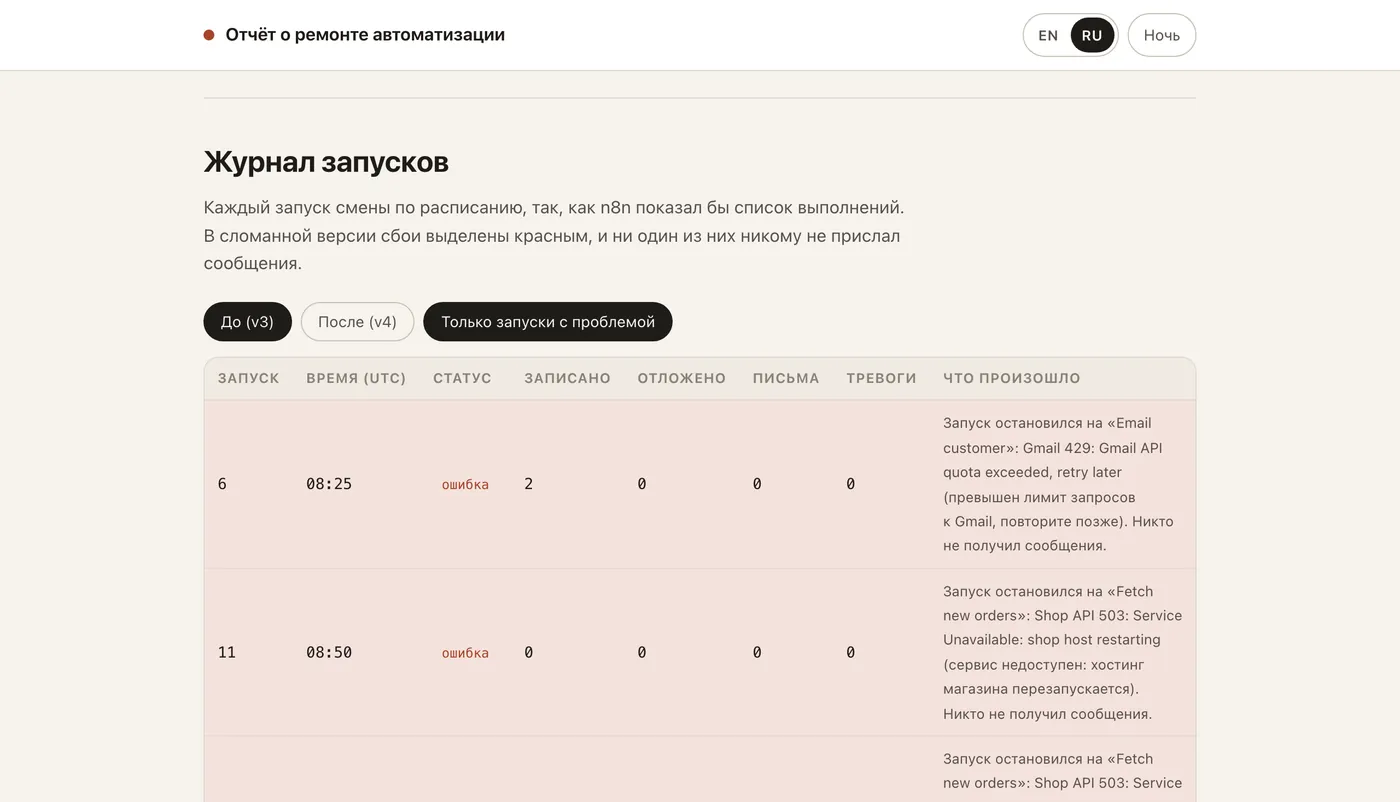Screen dimensions: 1400x802
Task: Switch to the После (v4) tab
Action: [357, 322]
